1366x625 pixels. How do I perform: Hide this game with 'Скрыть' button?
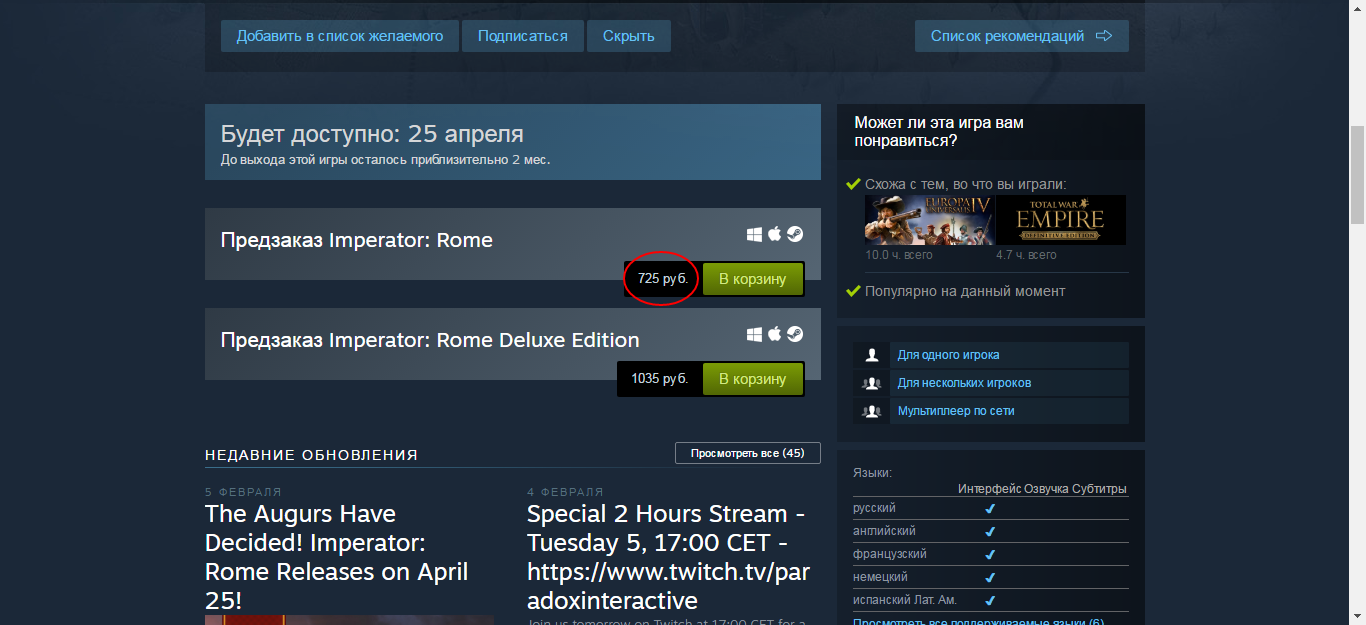click(x=628, y=36)
